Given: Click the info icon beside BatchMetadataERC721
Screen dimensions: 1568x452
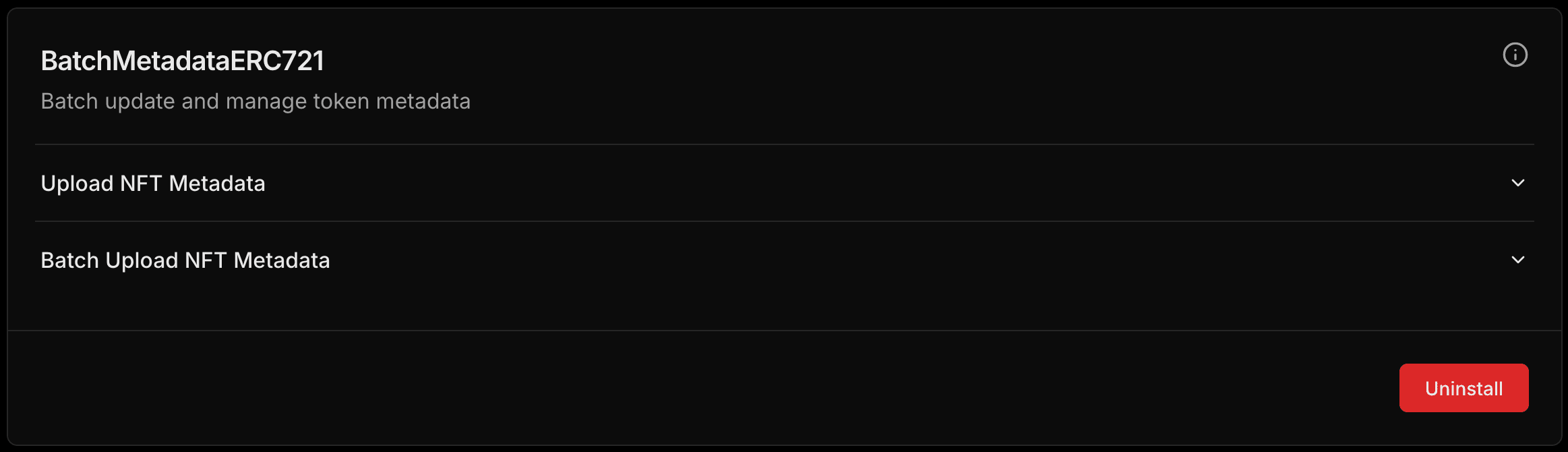Looking at the screenshot, I should click(x=1515, y=55).
